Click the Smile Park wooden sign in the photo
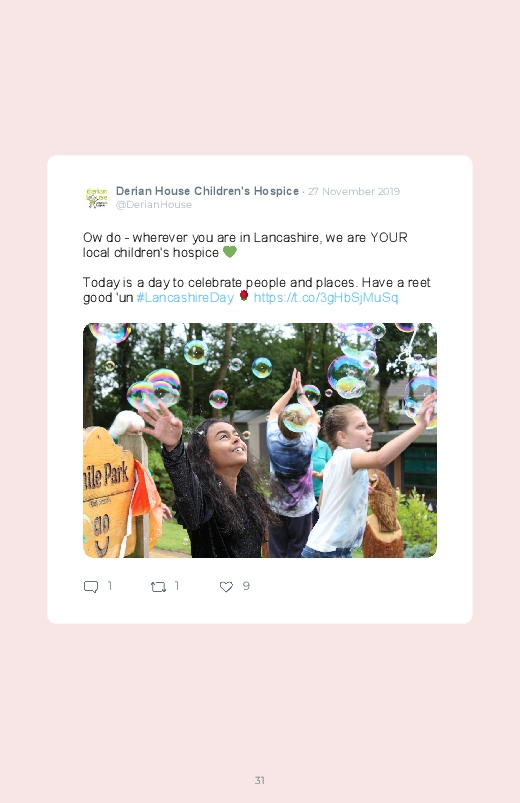The width and height of the screenshot is (520, 803). tap(109, 494)
